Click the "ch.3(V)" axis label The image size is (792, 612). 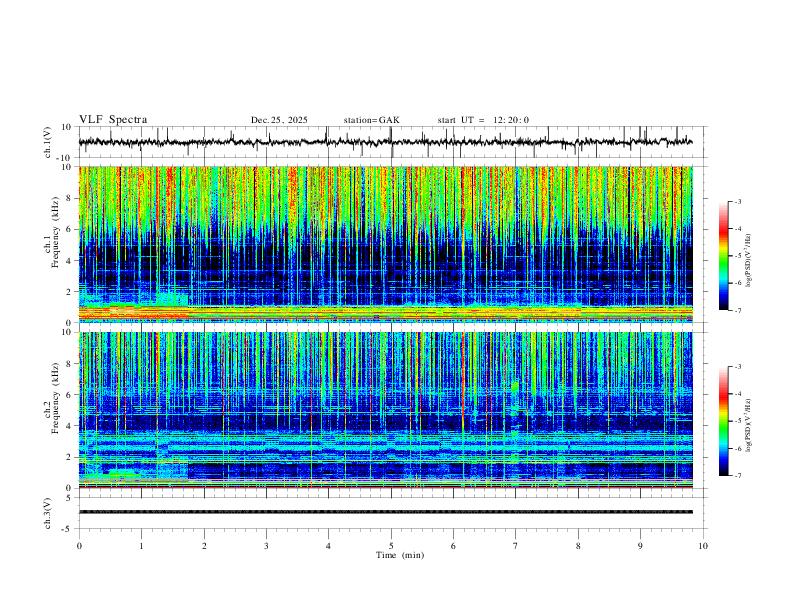pyautogui.click(x=48, y=513)
